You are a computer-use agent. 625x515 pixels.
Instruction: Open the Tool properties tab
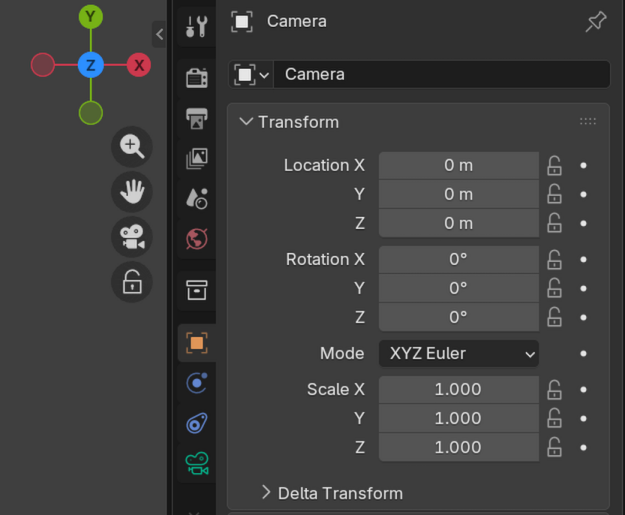tap(197, 27)
